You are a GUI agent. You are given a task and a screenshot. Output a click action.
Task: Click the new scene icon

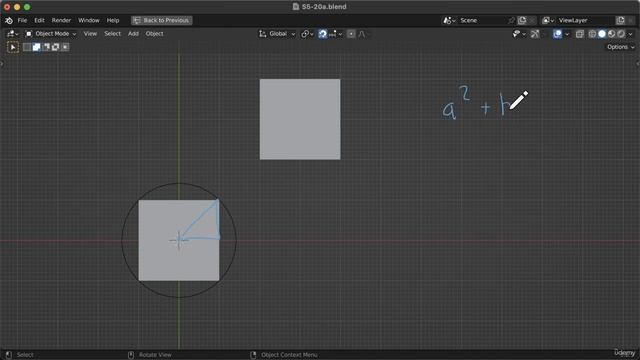(x=522, y=20)
